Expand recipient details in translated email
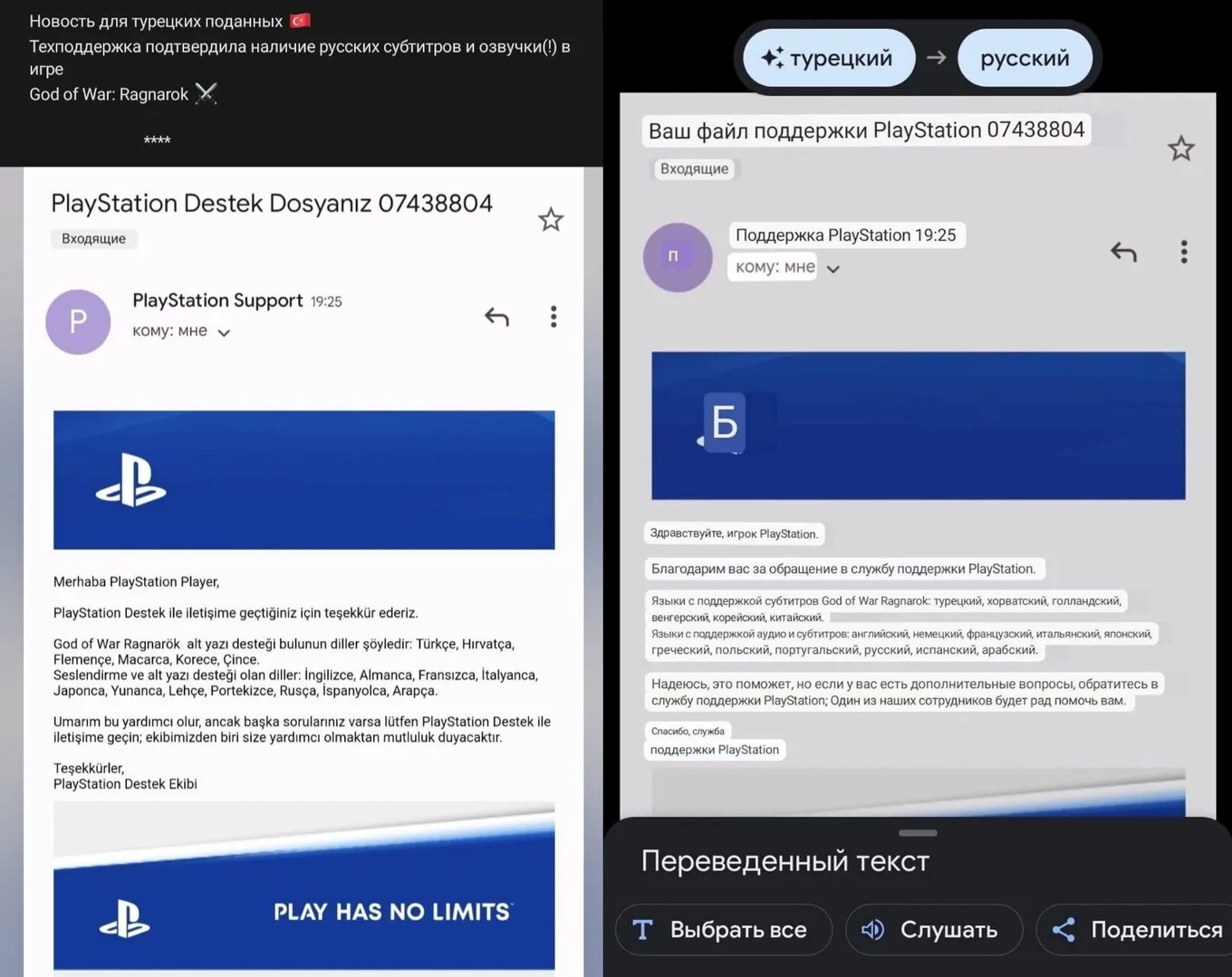 (x=833, y=269)
